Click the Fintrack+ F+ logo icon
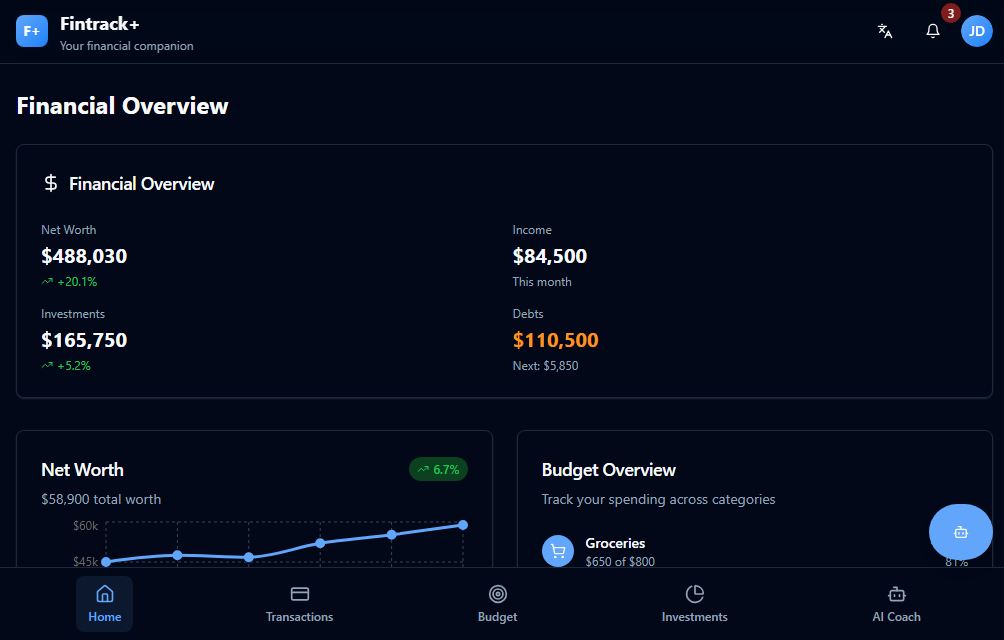1004x640 pixels. tap(32, 32)
